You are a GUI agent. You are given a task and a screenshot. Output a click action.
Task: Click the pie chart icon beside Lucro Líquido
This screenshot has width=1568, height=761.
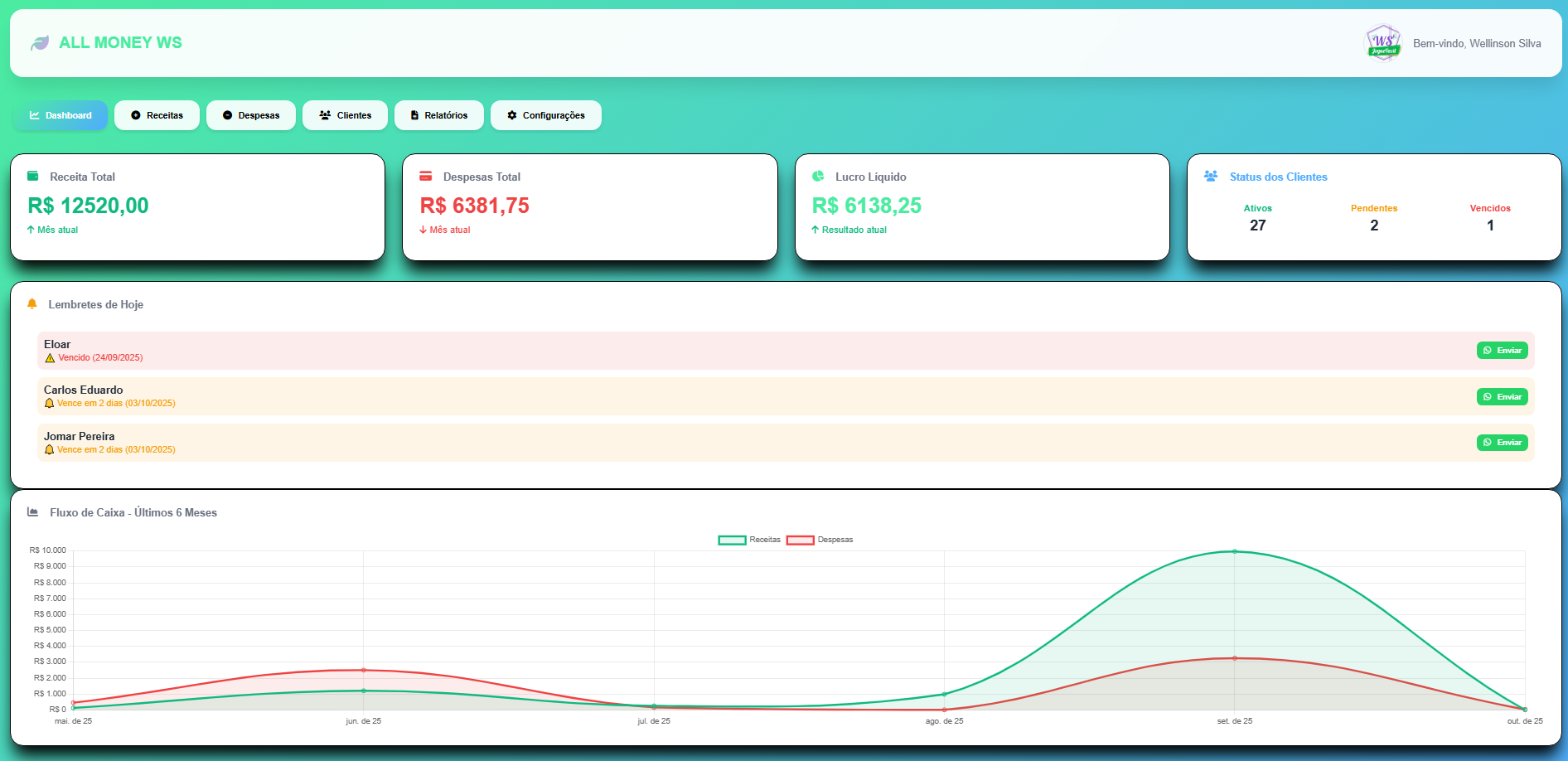(x=818, y=176)
